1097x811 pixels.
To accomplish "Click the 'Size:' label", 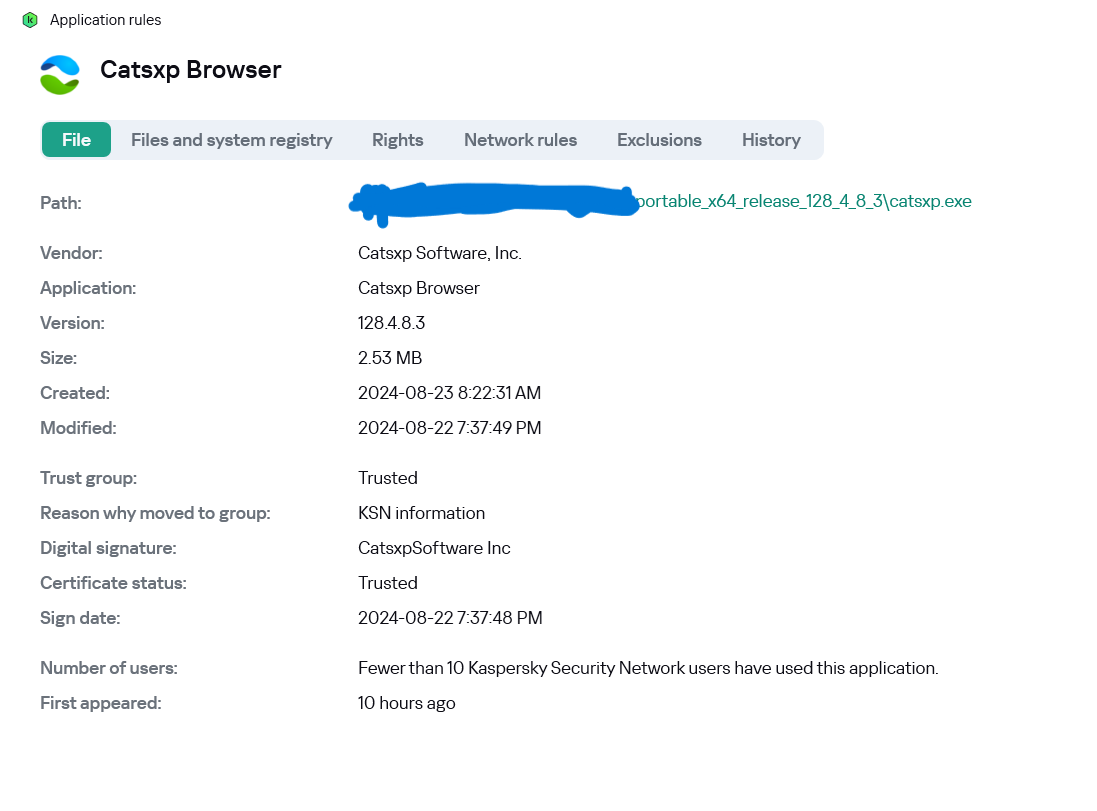I will click(59, 358).
